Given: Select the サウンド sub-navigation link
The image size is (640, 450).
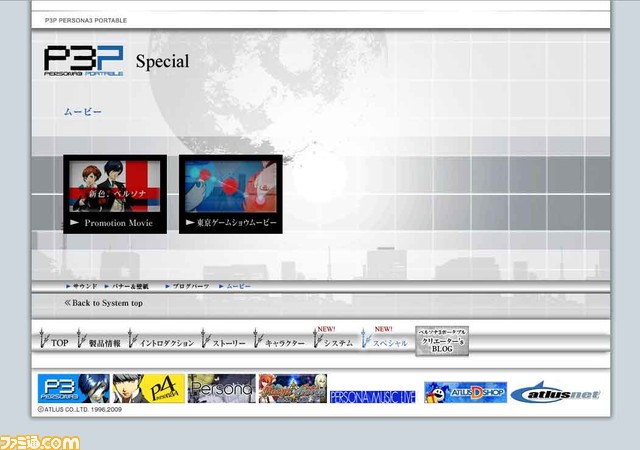Looking at the screenshot, I should [82, 286].
